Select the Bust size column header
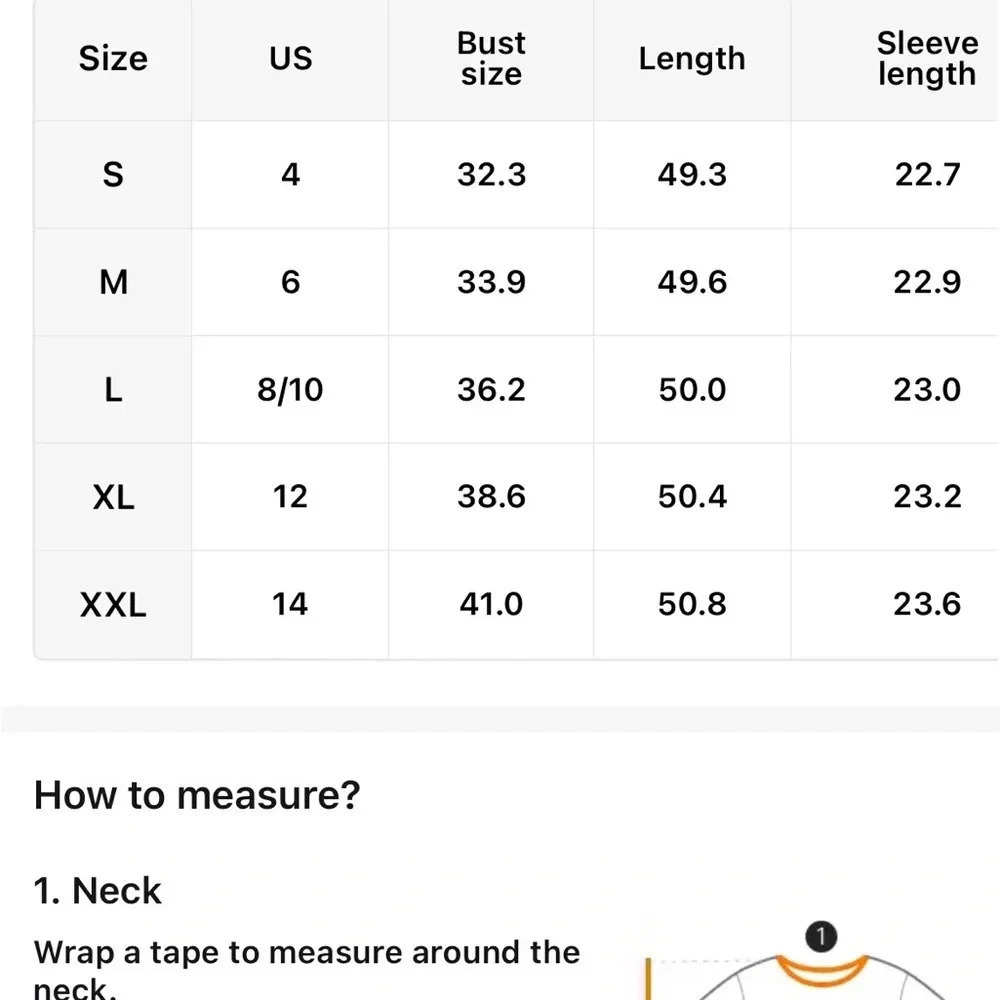Viewport: 1000px width, 1000px height. (491, 59)
